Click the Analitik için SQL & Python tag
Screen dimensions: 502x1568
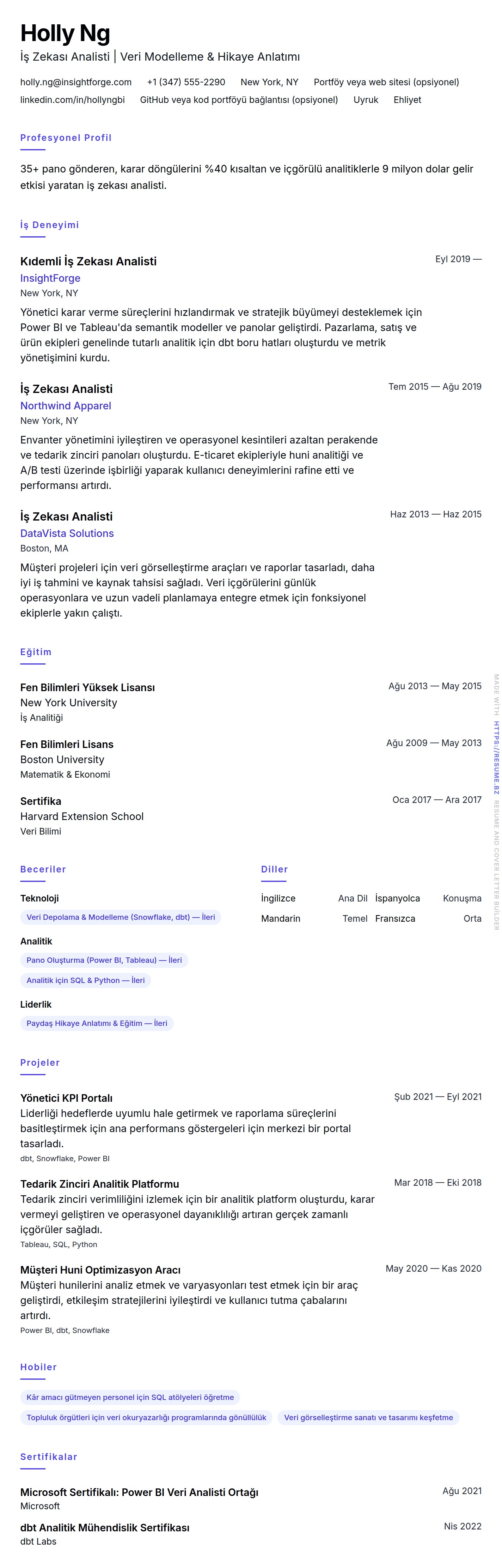pyautogui.click(x=85, y=980)
